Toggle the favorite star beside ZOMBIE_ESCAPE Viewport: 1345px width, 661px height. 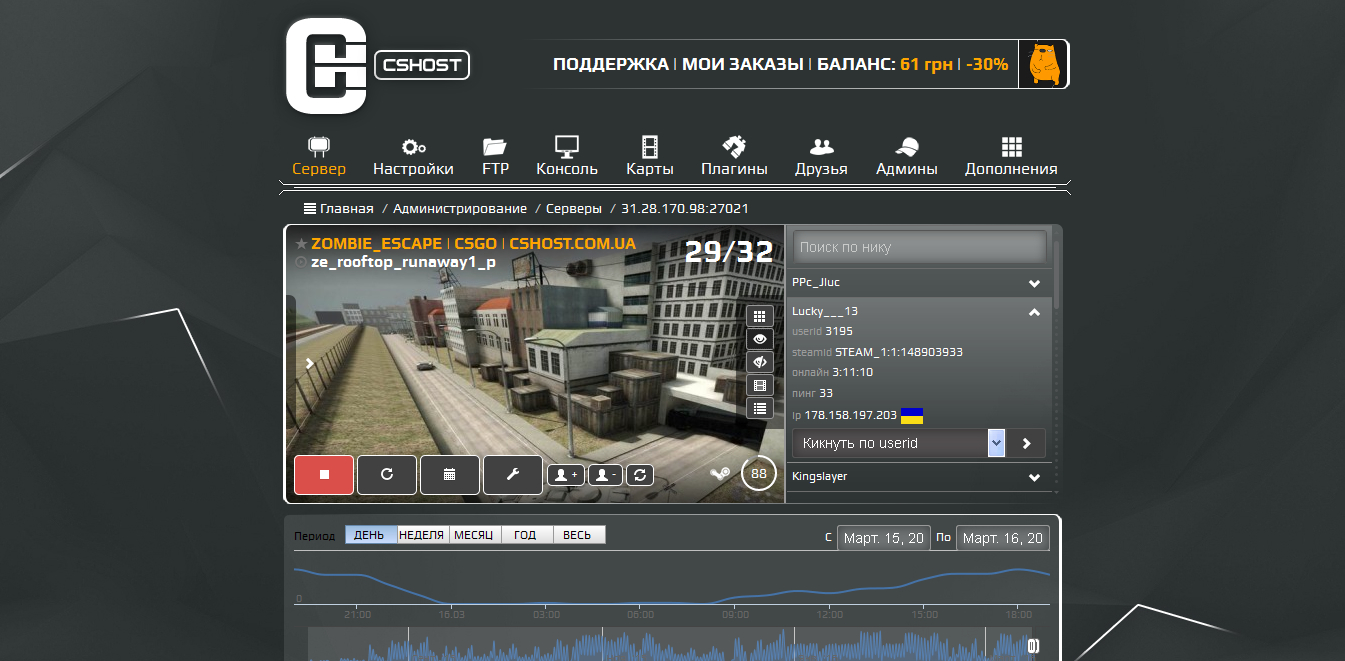click(301, 243)
